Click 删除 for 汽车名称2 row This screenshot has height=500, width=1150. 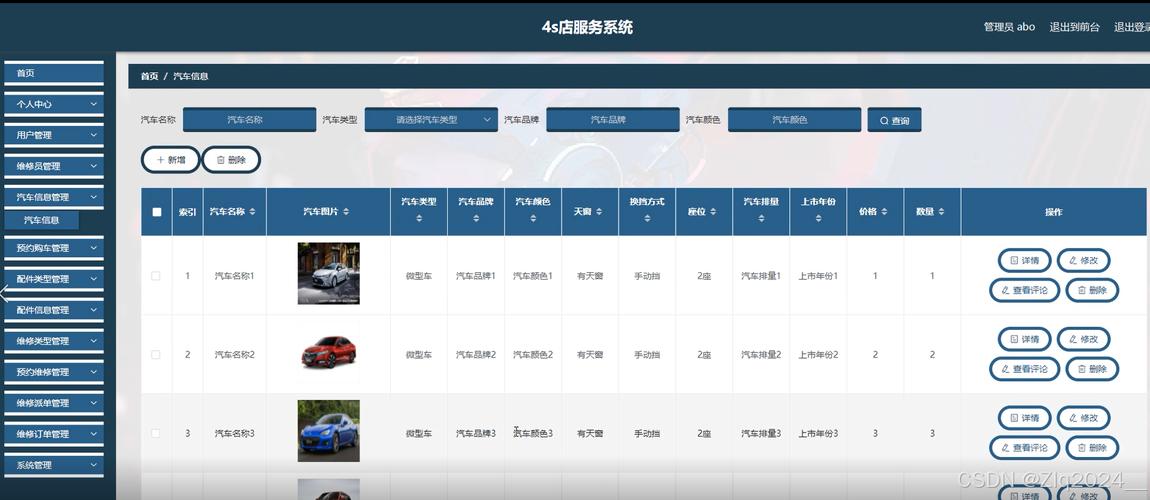[1092, 370]
